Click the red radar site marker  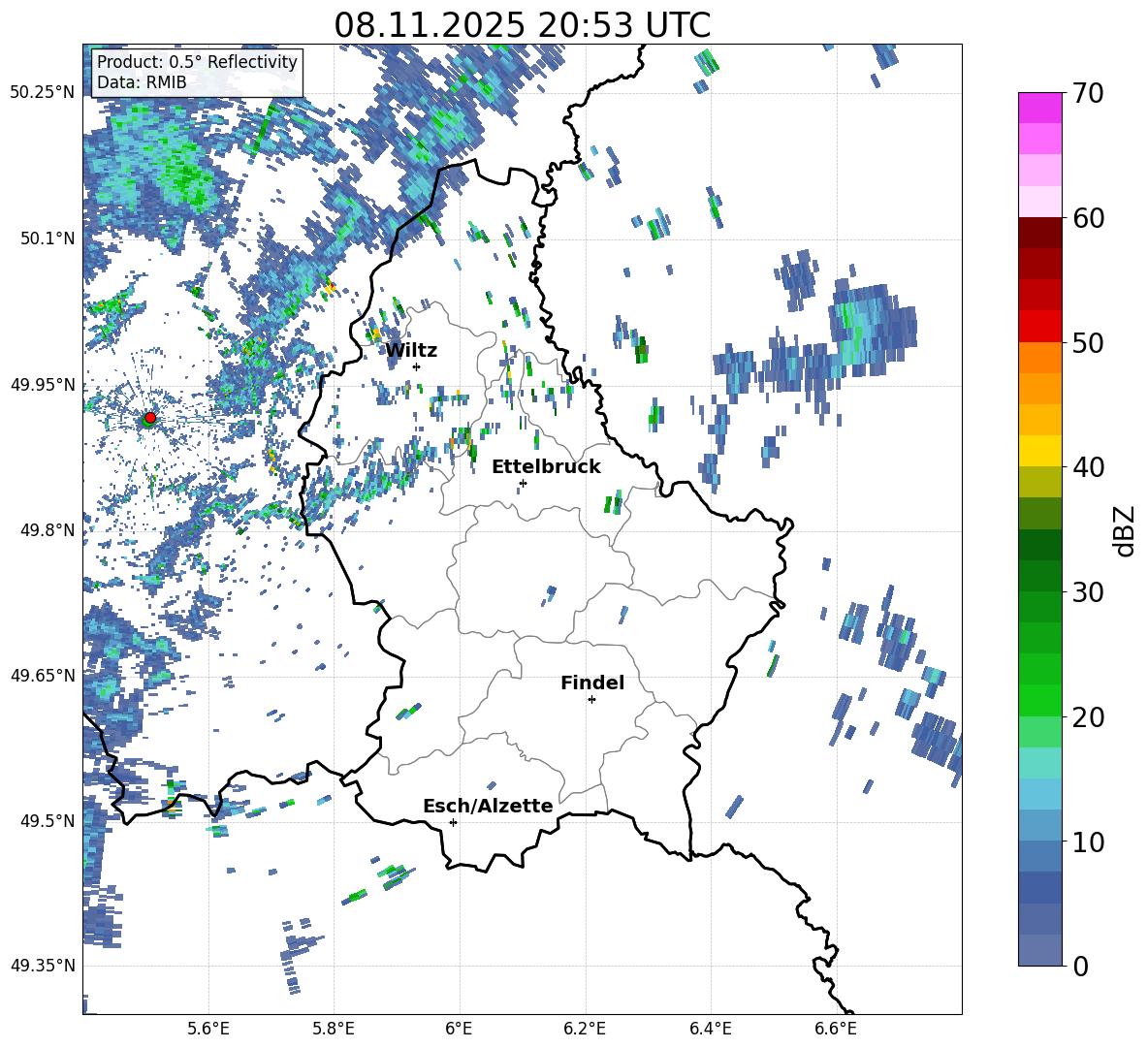[150, 418]
